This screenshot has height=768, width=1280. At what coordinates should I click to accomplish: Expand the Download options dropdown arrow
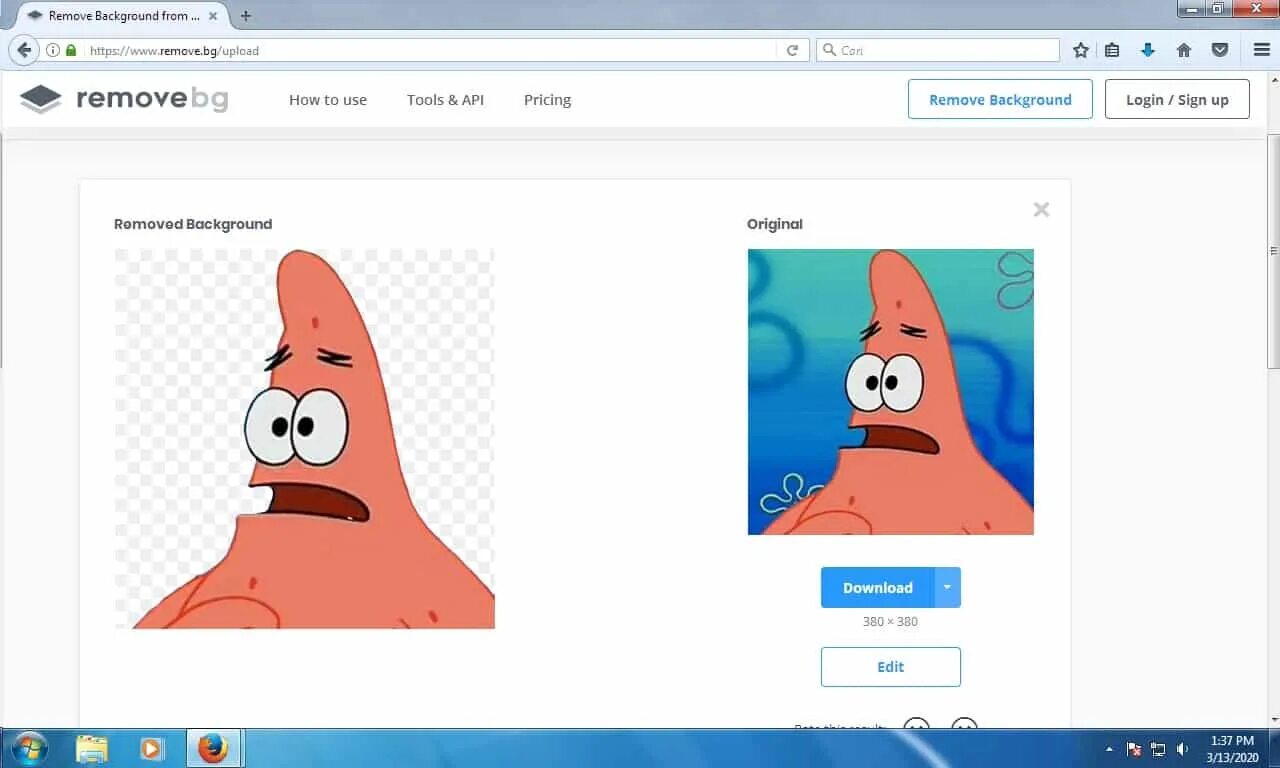coord(948,588)
